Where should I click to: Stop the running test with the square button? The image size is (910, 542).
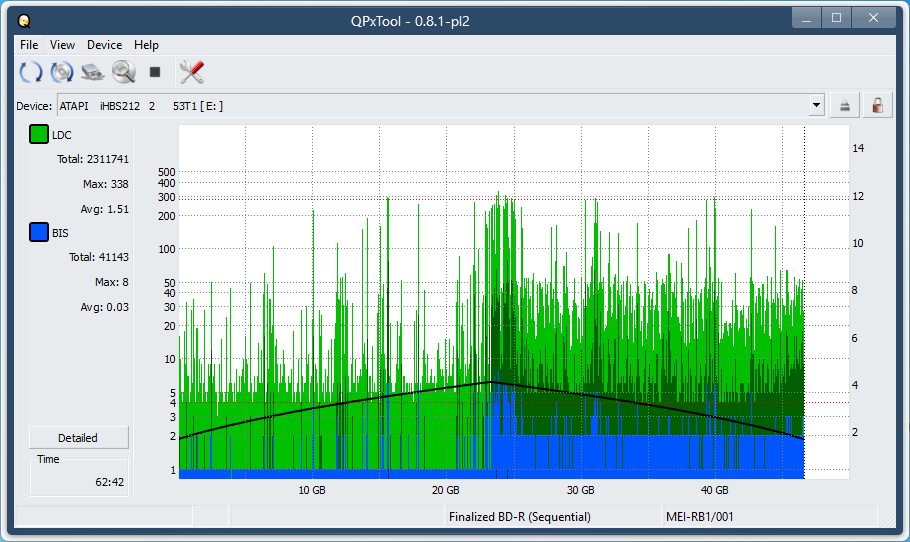pyautogui.click(x=155, y=72)
